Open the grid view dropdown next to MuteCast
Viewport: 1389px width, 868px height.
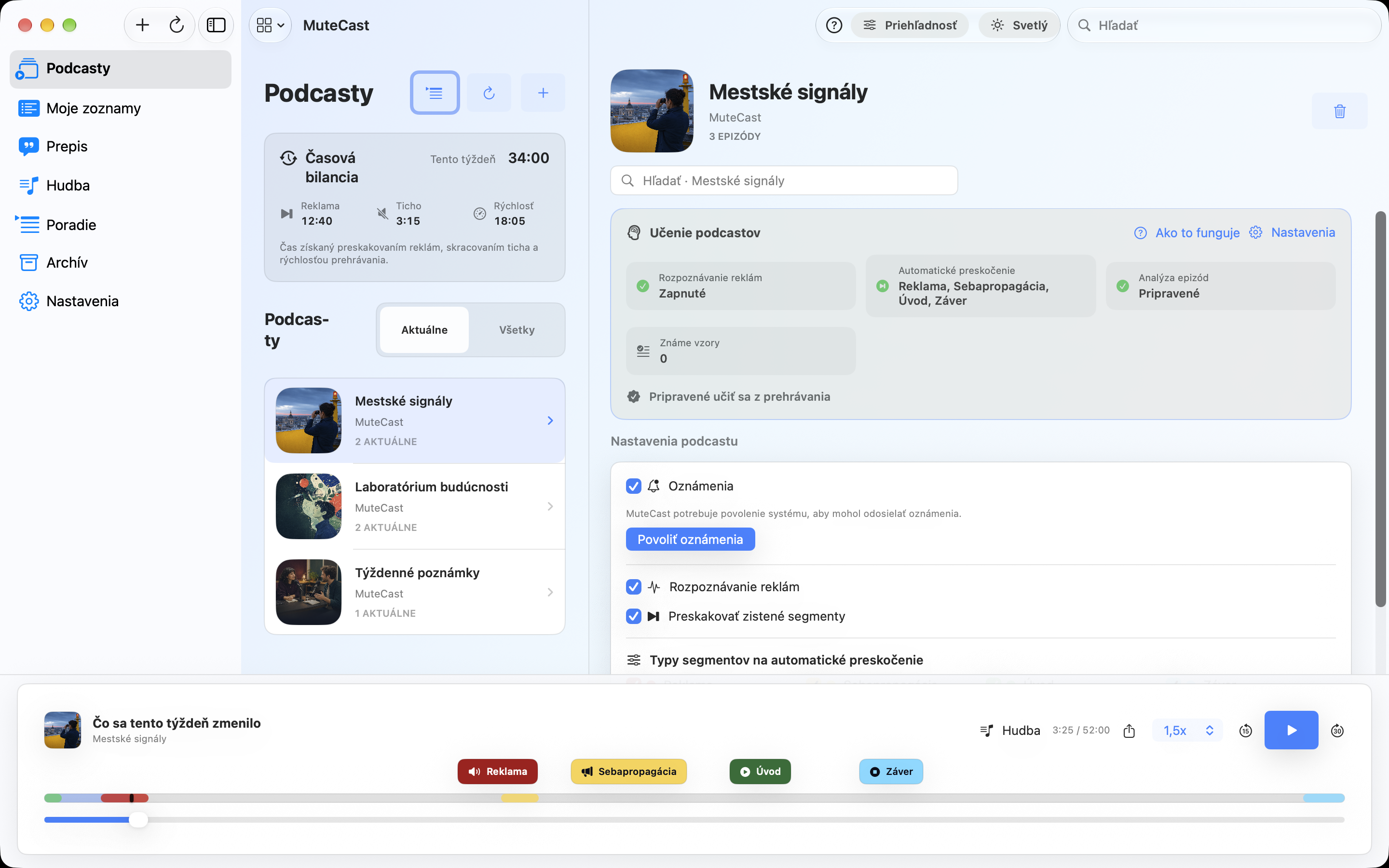pos(271,25)
